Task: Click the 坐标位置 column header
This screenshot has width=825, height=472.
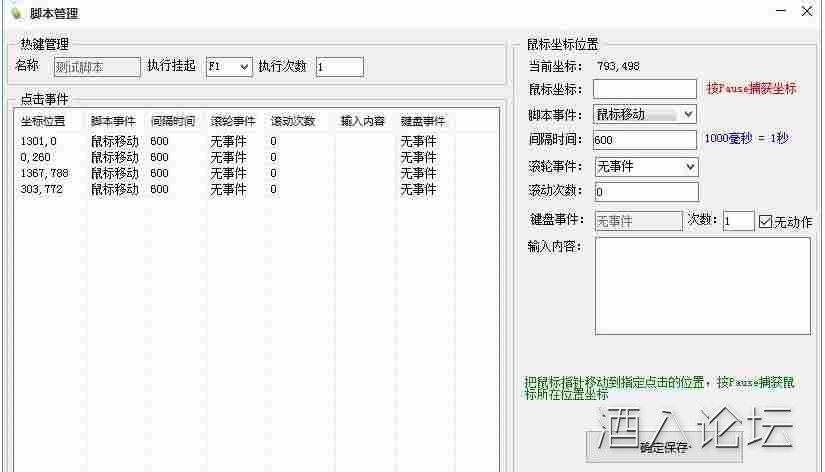Action: pyautogui.click(x=43, y=121)
